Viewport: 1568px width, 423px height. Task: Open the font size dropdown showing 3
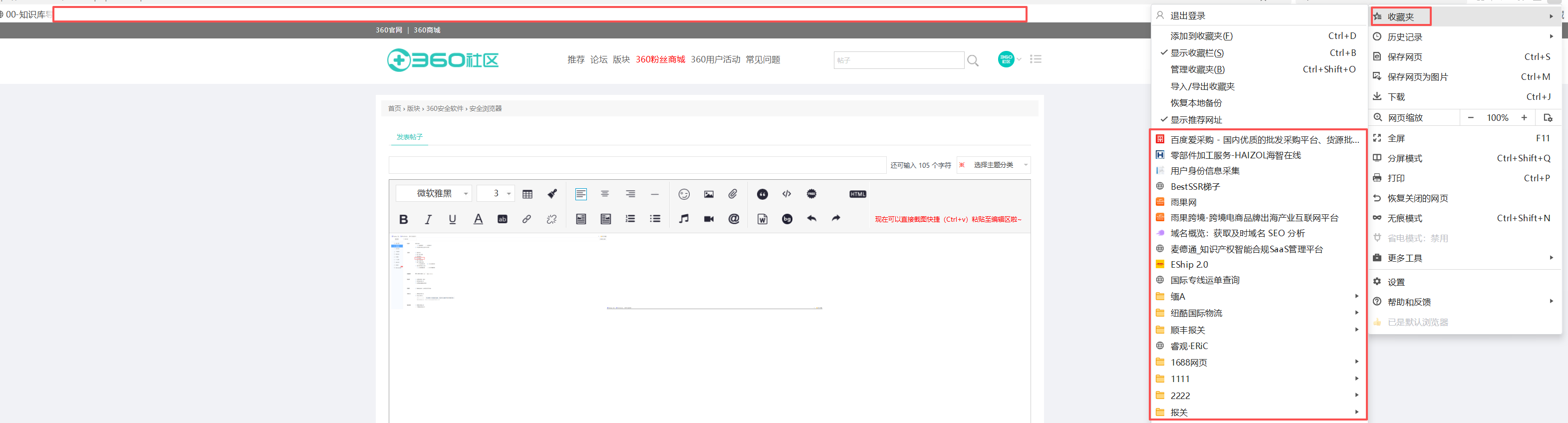coord(496,194)
